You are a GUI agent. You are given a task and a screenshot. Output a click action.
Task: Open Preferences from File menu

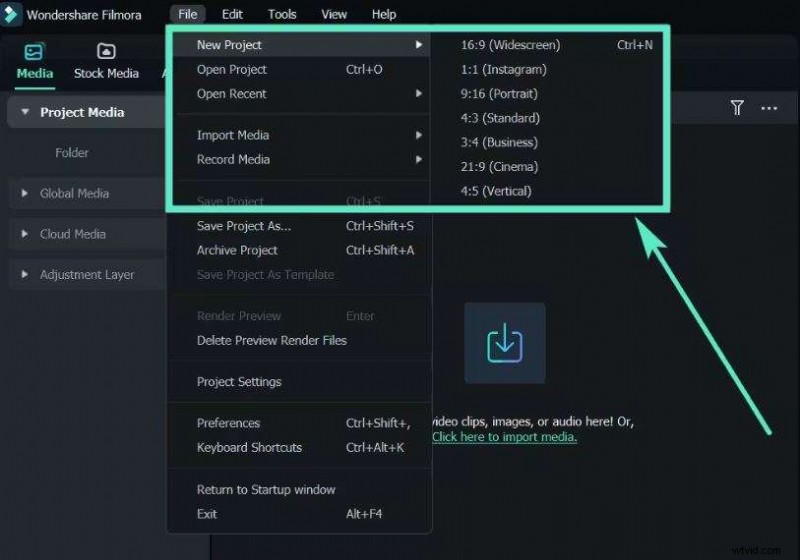pos(302,423)
